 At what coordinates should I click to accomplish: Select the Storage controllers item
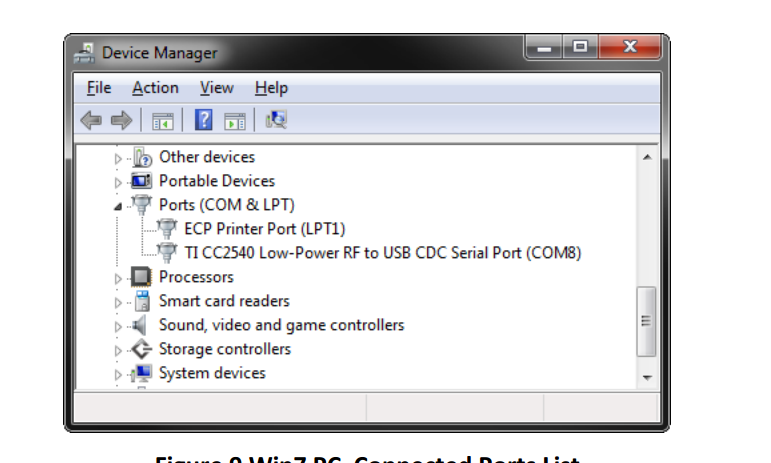click(225, 349)
